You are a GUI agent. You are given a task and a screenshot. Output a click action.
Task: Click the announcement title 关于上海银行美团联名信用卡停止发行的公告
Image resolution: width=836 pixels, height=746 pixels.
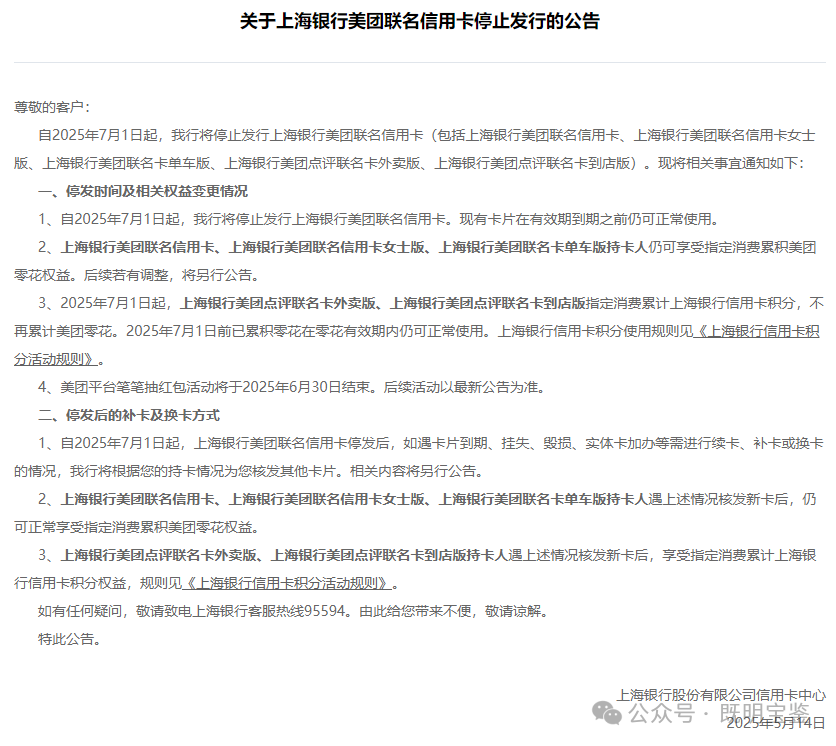coord(420,21)
